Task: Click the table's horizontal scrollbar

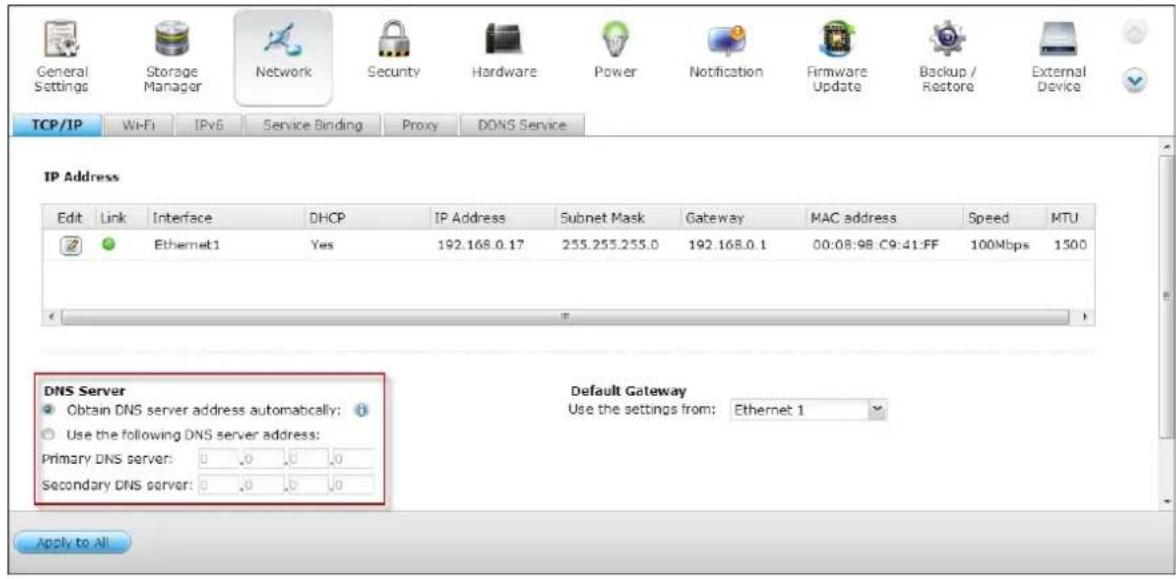Action: pos(566,316)
